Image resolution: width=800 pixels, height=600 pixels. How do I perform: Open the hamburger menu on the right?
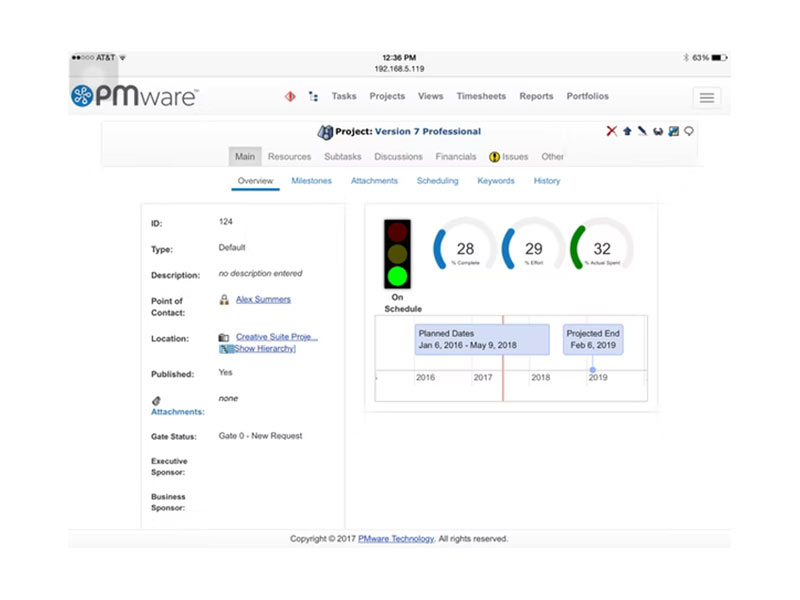click(x=706, y=97)
